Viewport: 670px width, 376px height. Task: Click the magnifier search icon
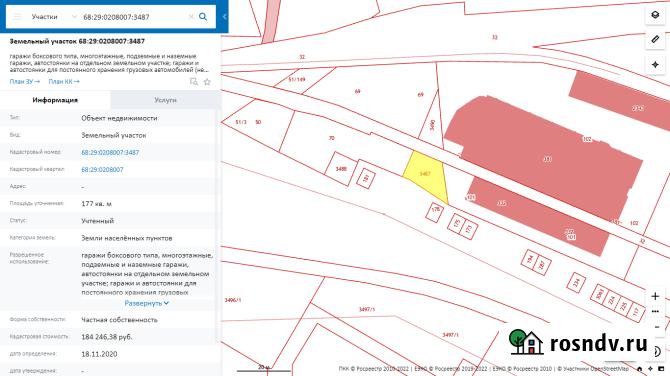[203, 17]
